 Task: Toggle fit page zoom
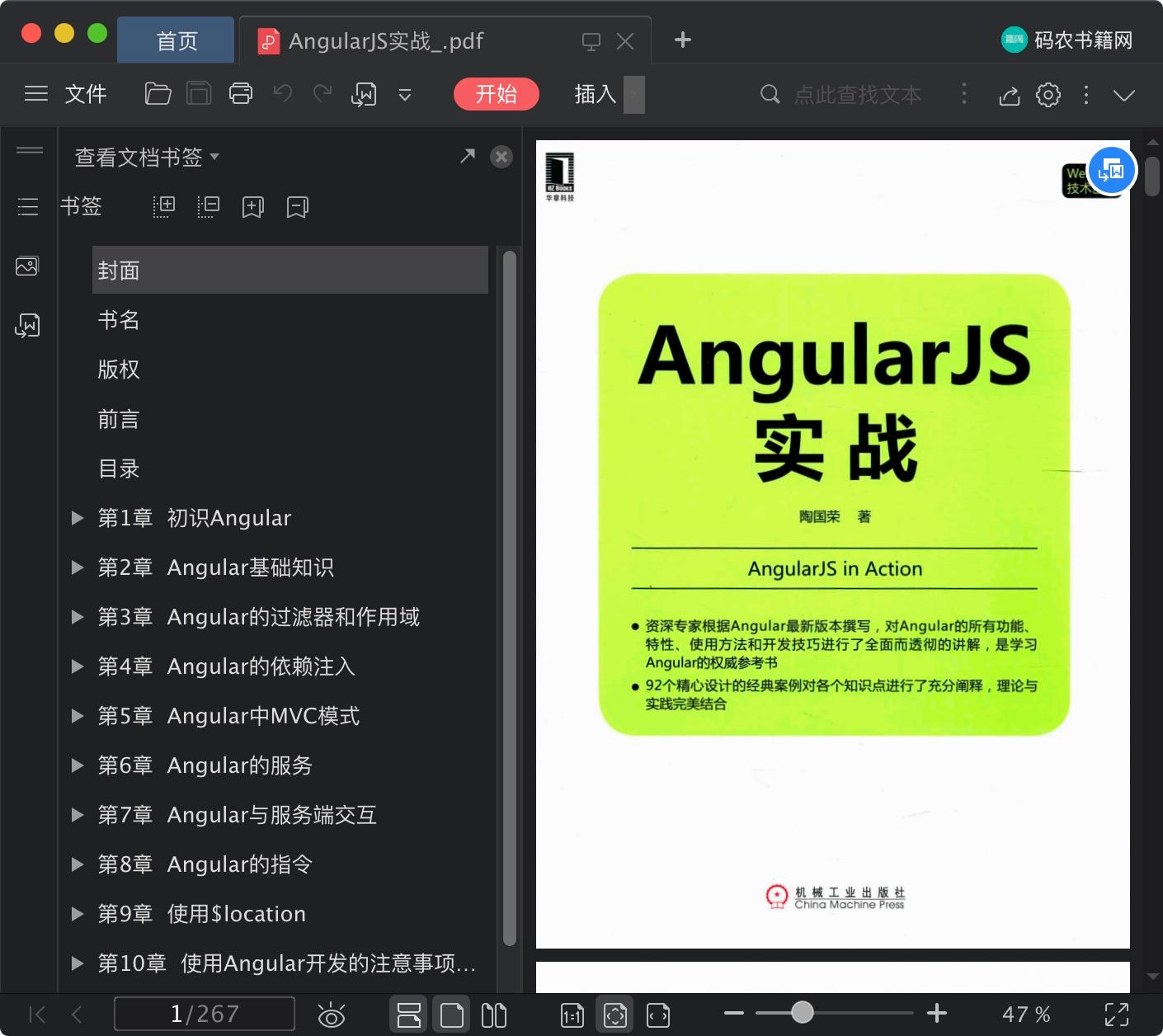coord(615,1015)
